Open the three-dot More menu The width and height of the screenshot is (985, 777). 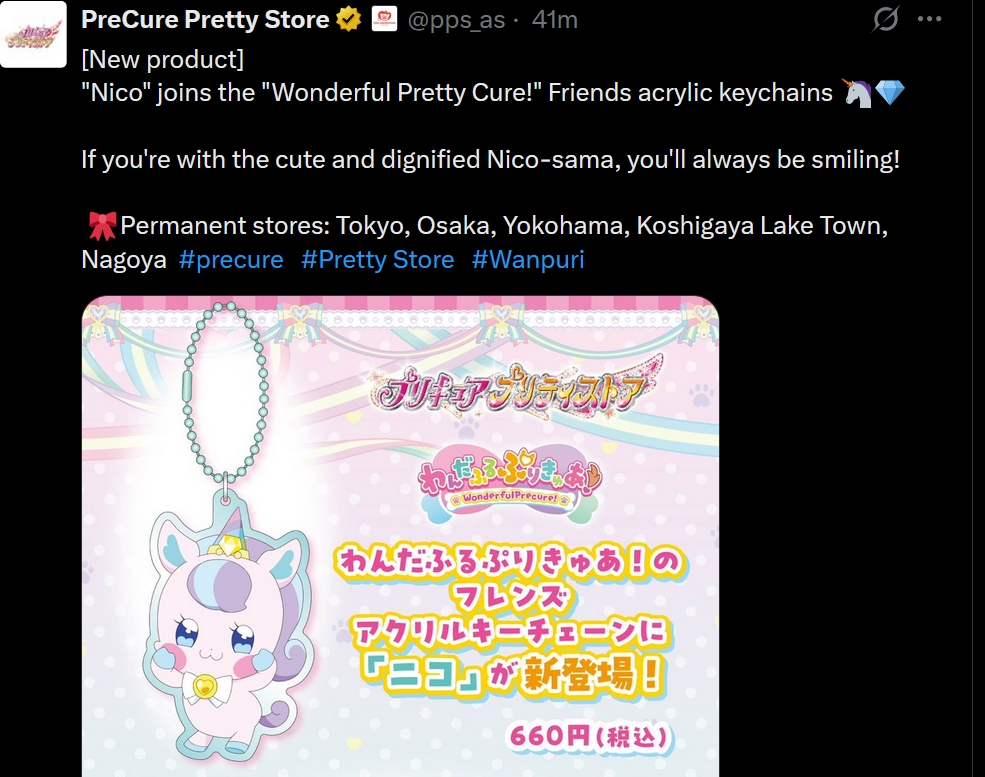point(930,19)
